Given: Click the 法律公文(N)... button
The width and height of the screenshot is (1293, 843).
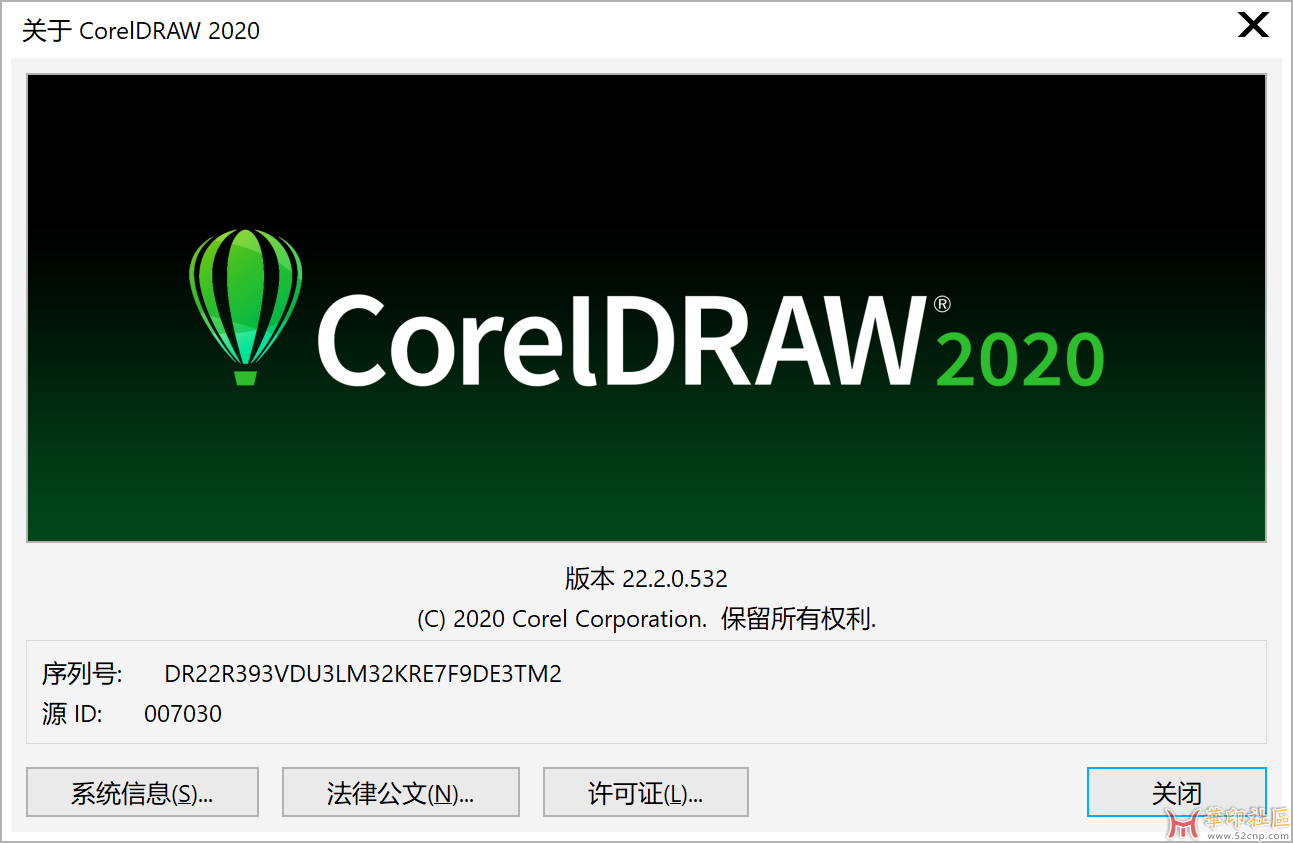Looking at the screenshot, I should click(x=401, y=793).
